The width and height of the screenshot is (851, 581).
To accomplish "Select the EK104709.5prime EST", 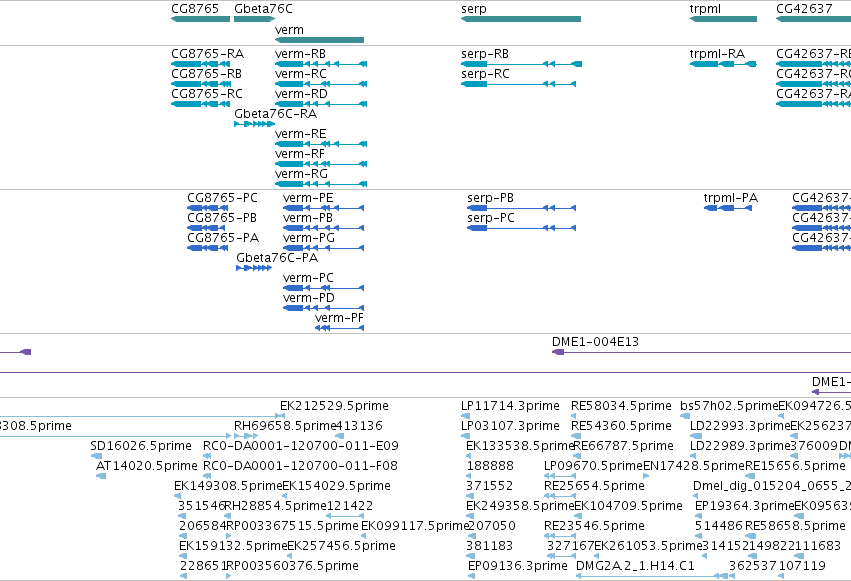I will [x=577, y=516].
